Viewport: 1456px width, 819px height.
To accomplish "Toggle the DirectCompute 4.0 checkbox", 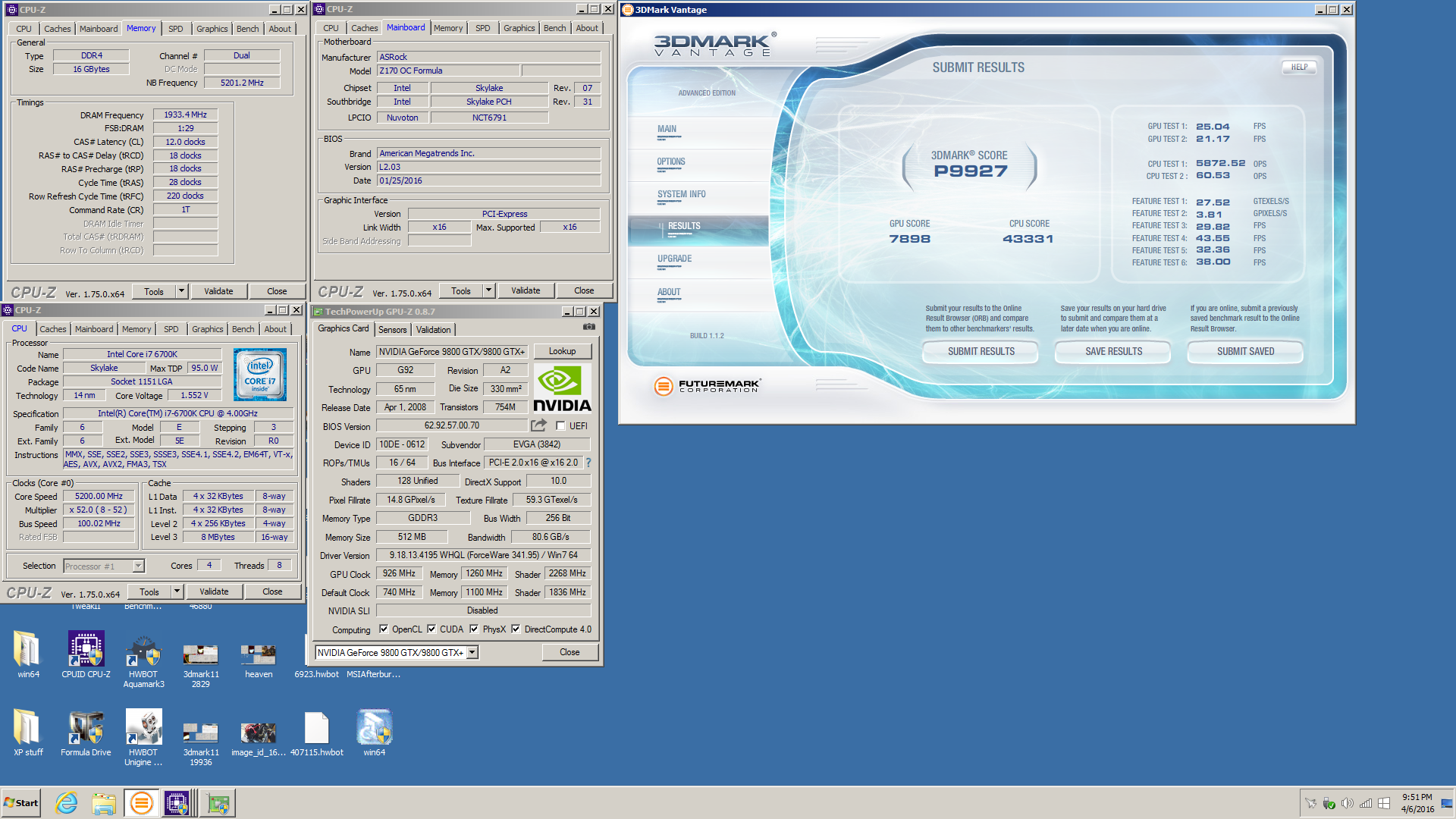I will (516, 629).
